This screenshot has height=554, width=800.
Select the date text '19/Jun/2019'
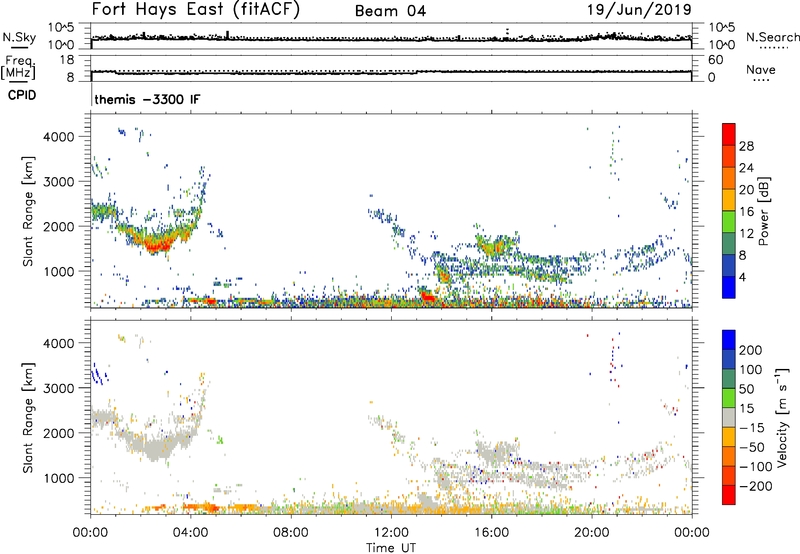[640, 9]
